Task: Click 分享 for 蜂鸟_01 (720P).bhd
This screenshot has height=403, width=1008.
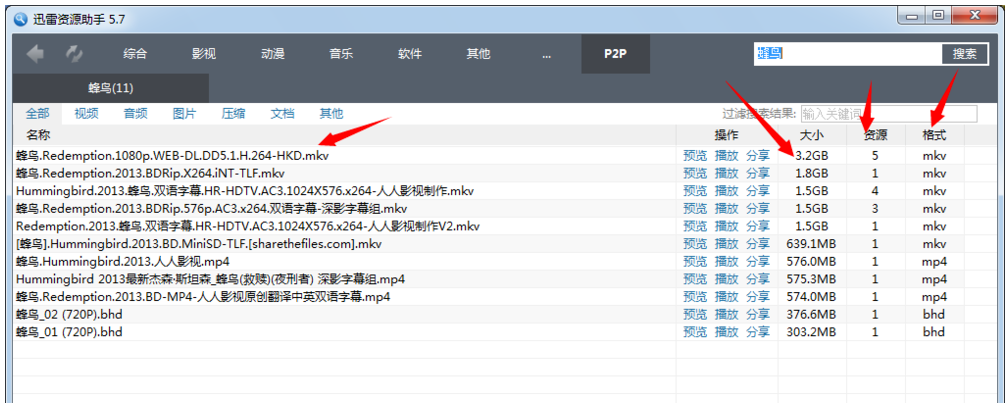Action: (758, 332)
